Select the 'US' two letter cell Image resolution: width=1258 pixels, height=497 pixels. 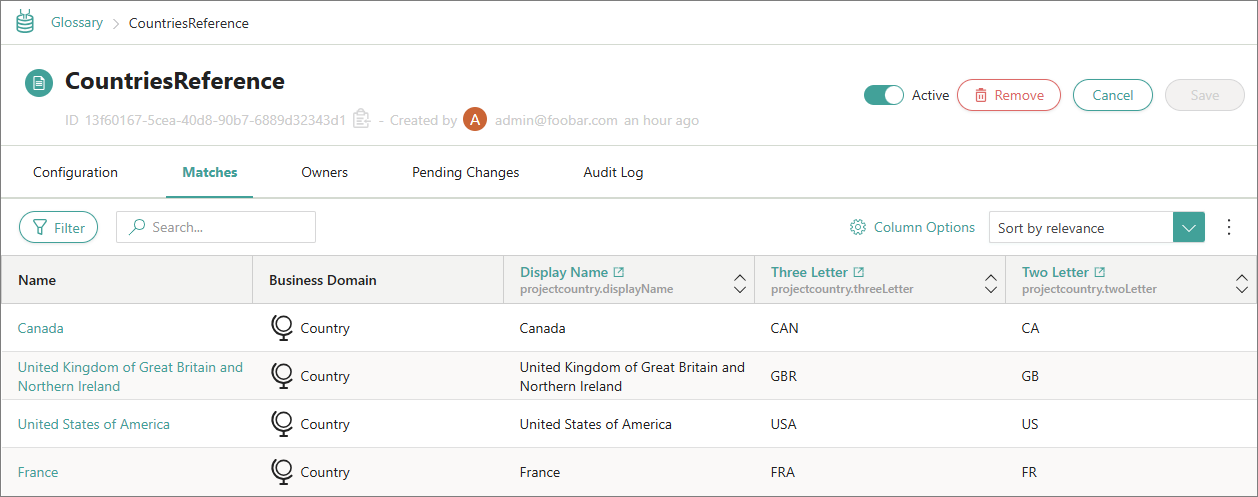point(1030,424)
